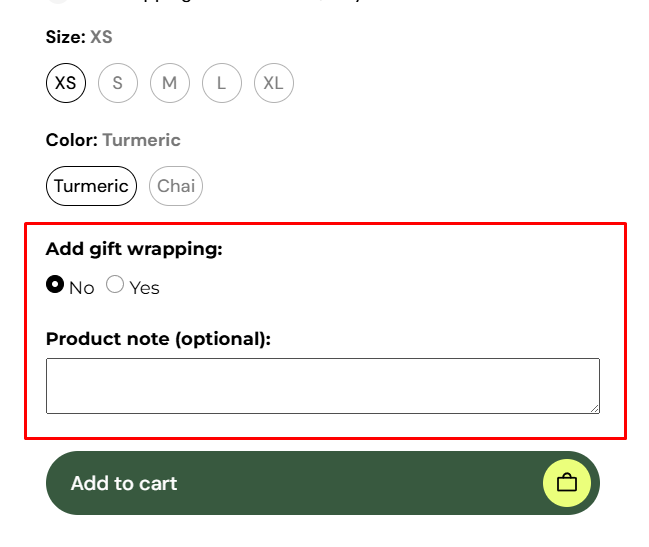Click the 'Size:' label text
Viewport: 649px width, 547px height.
tap(65, 37)
